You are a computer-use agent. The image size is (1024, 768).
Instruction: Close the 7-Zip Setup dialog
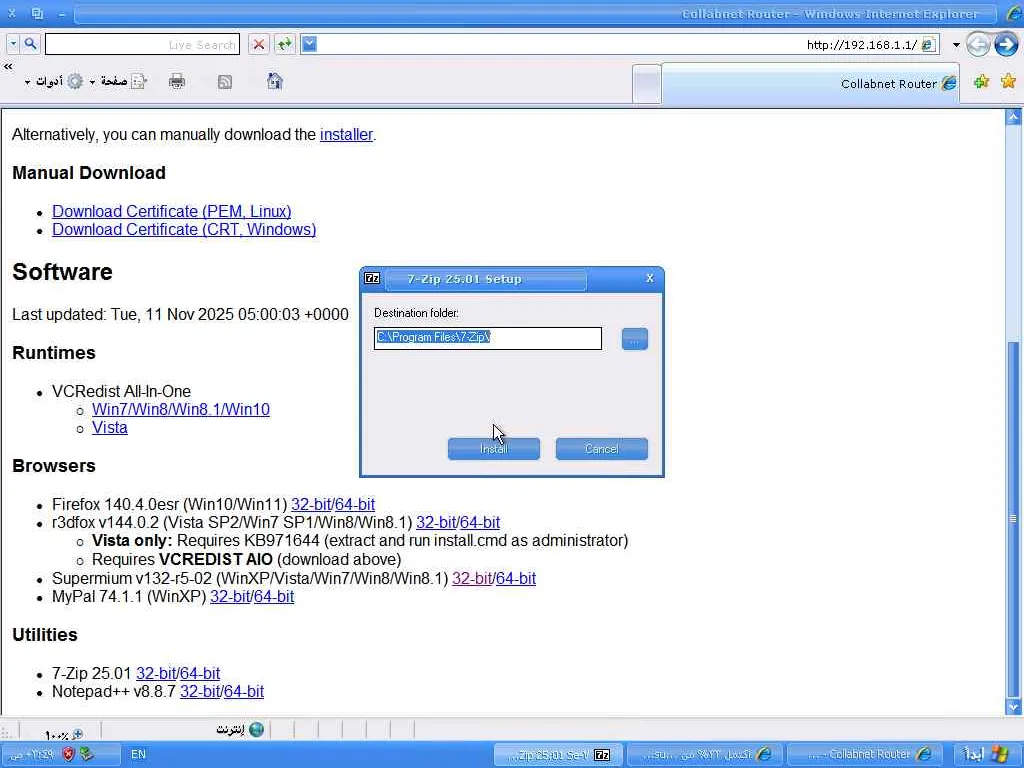pyautogui.click(x=649, y=278)
